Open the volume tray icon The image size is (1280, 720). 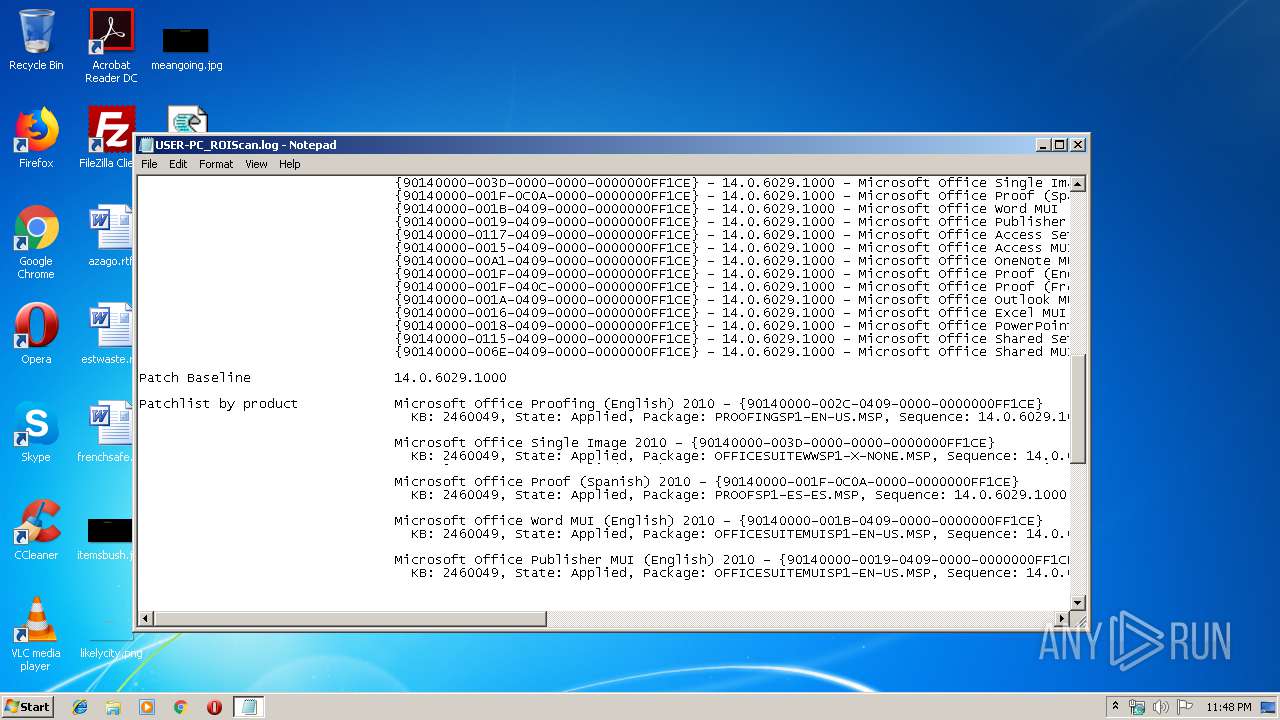(x=1161, y=707)
